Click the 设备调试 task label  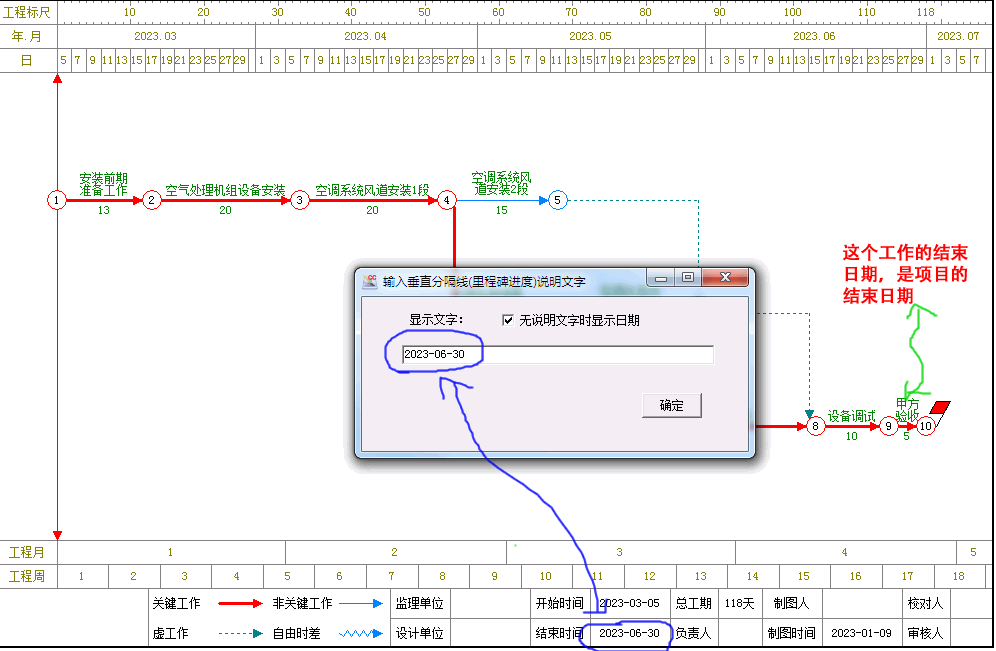(852, 416)
